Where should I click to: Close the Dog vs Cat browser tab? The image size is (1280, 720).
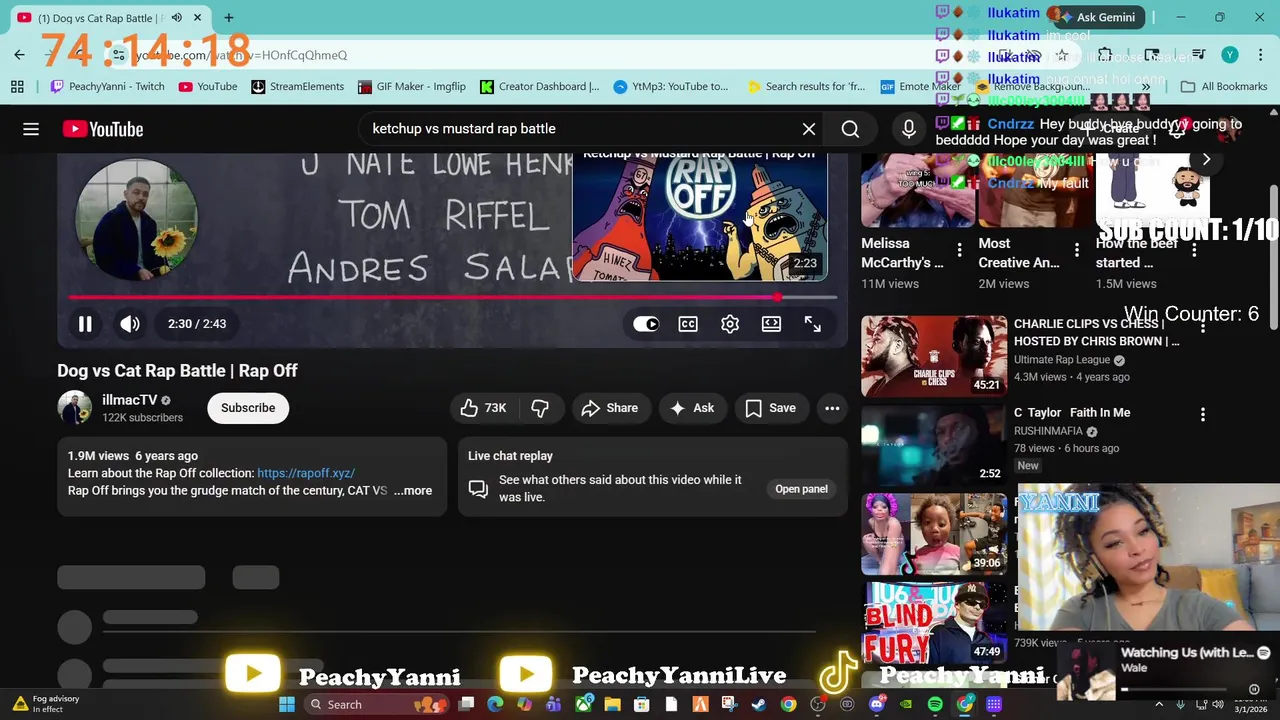pos(197,18)
